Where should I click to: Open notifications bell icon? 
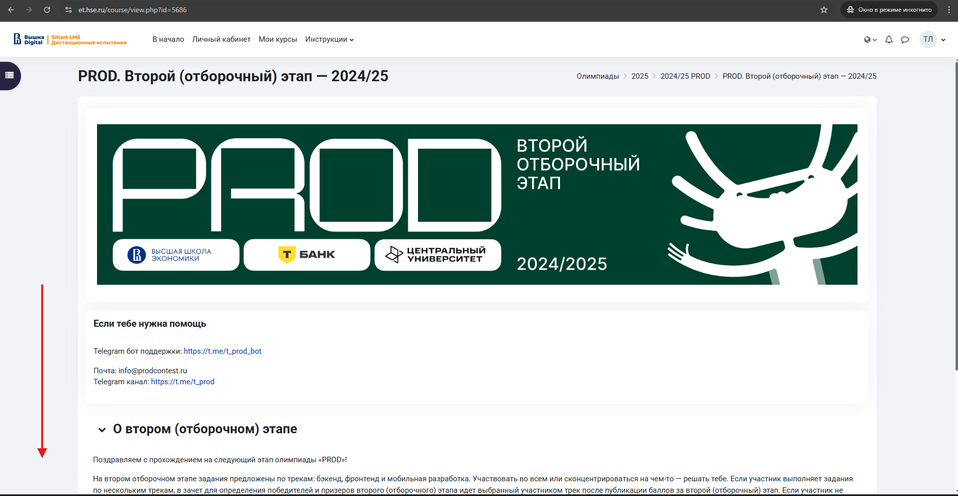pos(889,40)
